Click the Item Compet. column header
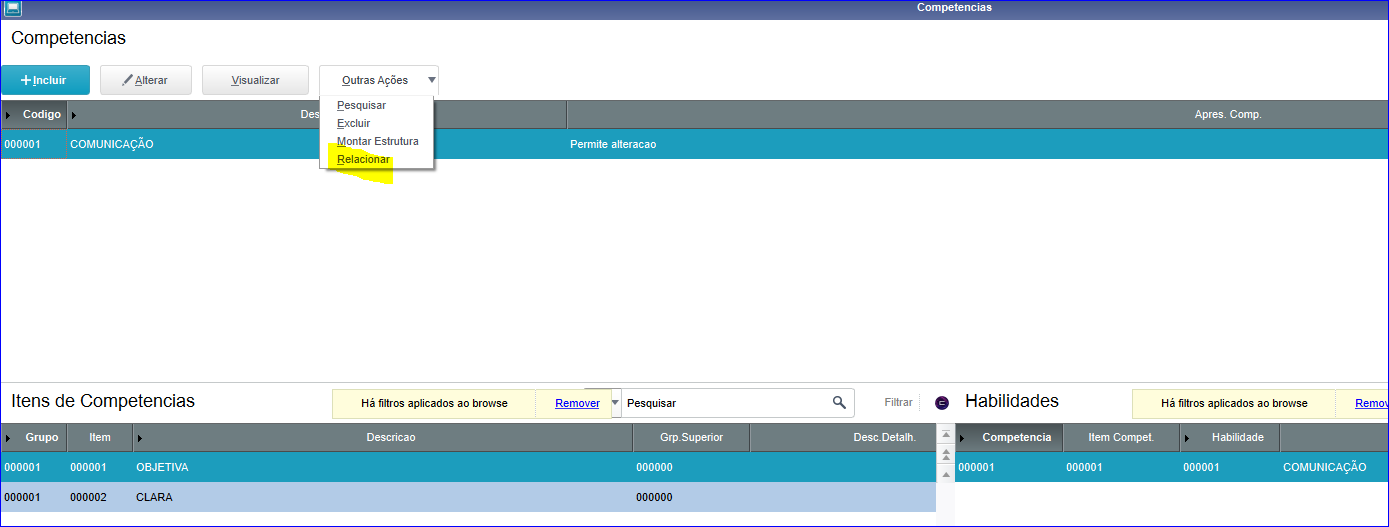The height and width of the screenshot is (527, 1389). coord(1121,438)
